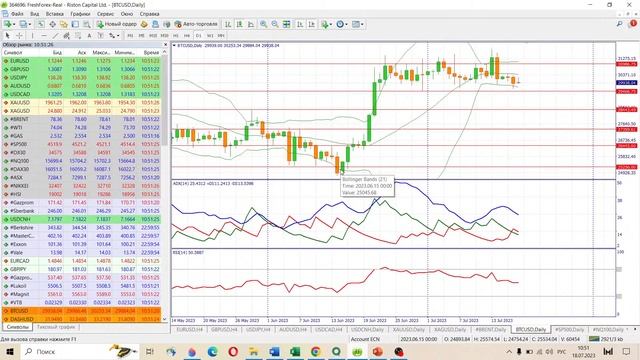640x360 pixels.
Task: Select the #Sberbank row in Market Watch
Action: click(81, 211)
